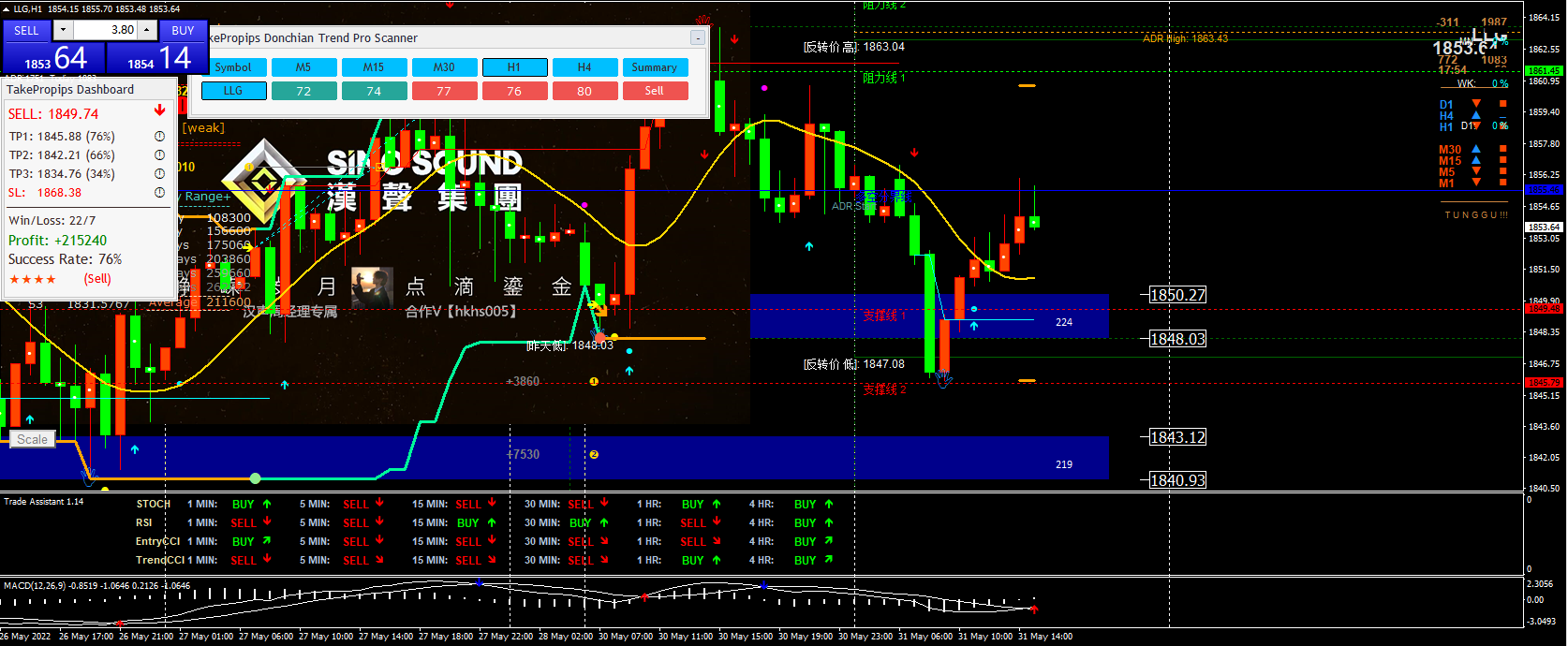The width and height of the screenshot is (1568, 646).
Task: Click the Scale button on the chart
Action: (x=32, y=439)
